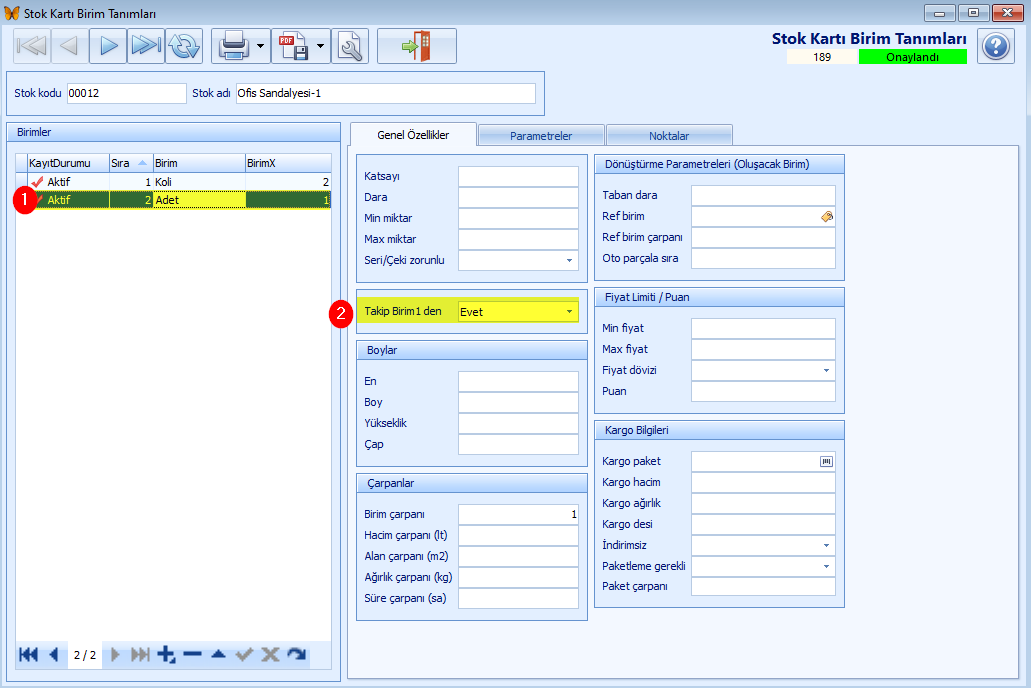
Task: Click the Katsayı input field
Action: (518, 176)
